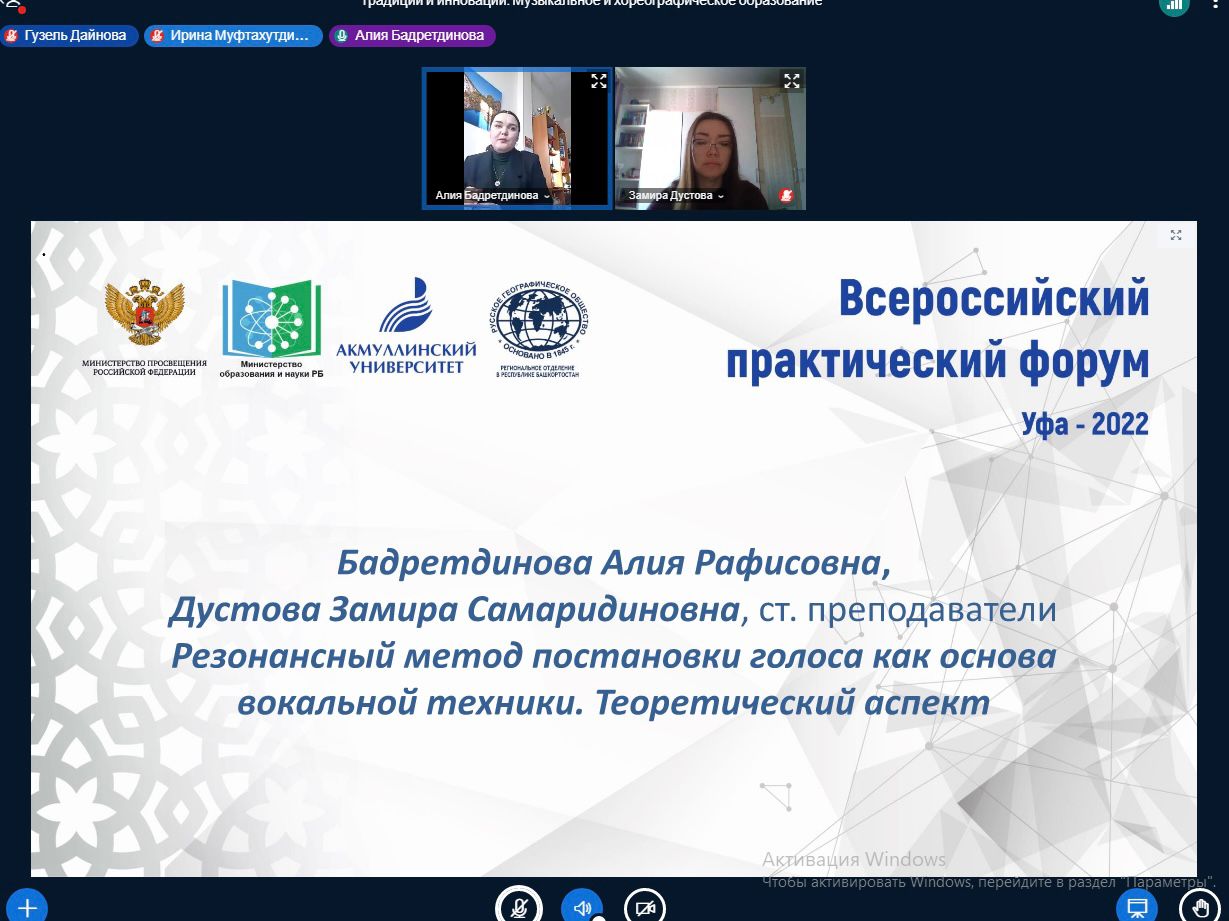
Task: Click the speaker audio button
Action: pos(582,907)
